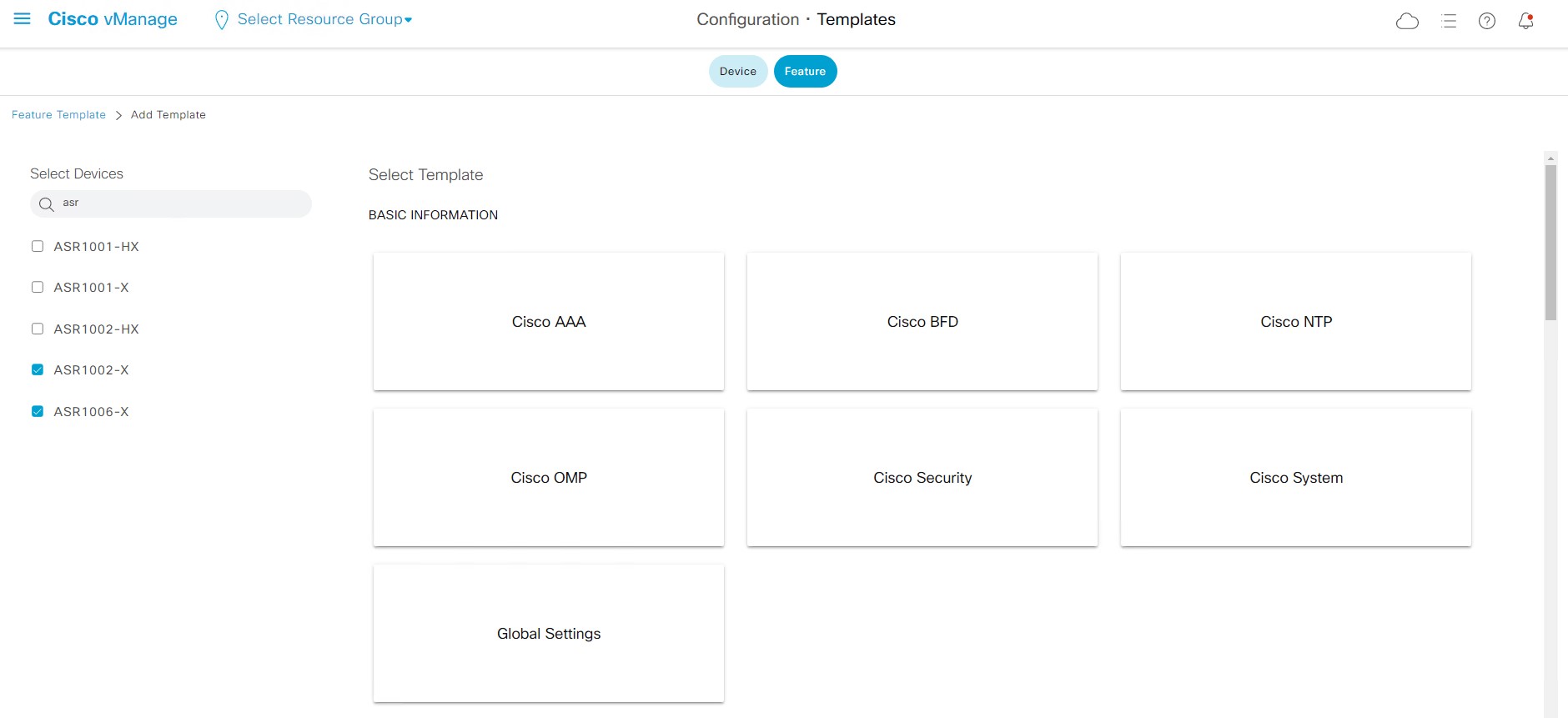Switch to the Device tab
Image resolution: width=1568 pixels, height=718 pixels.
click(x=738, y=71)
